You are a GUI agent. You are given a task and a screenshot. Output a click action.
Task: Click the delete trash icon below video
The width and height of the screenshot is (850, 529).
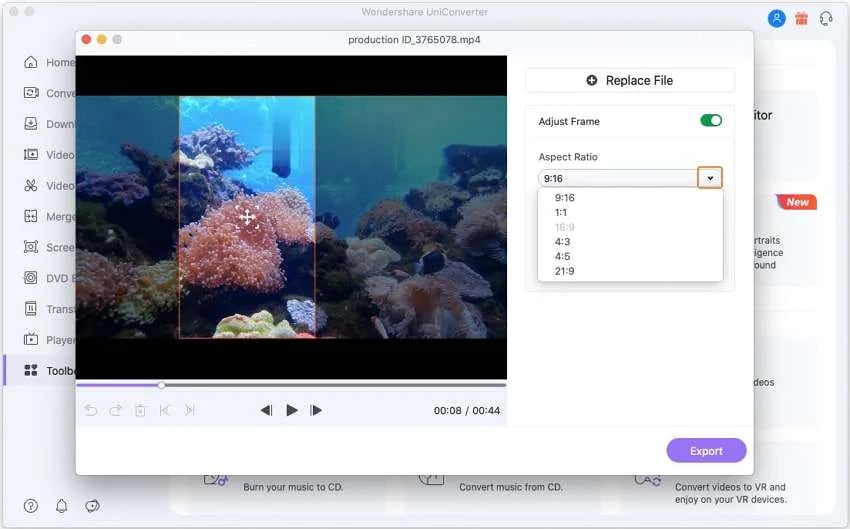140,410
